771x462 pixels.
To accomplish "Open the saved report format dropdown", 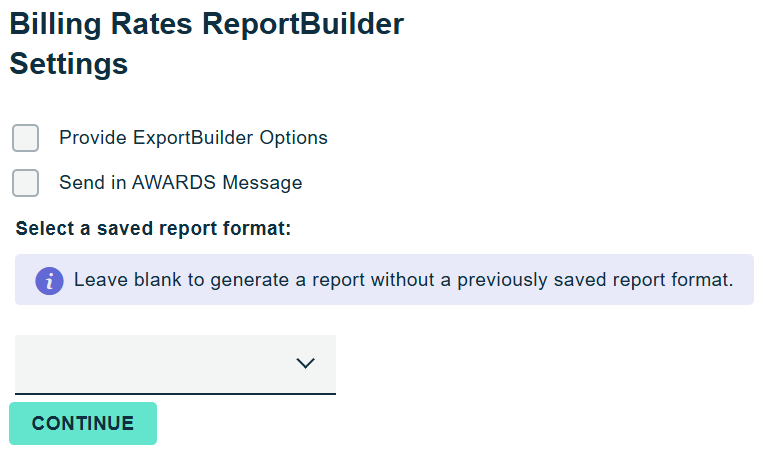I will pos(175,364).
